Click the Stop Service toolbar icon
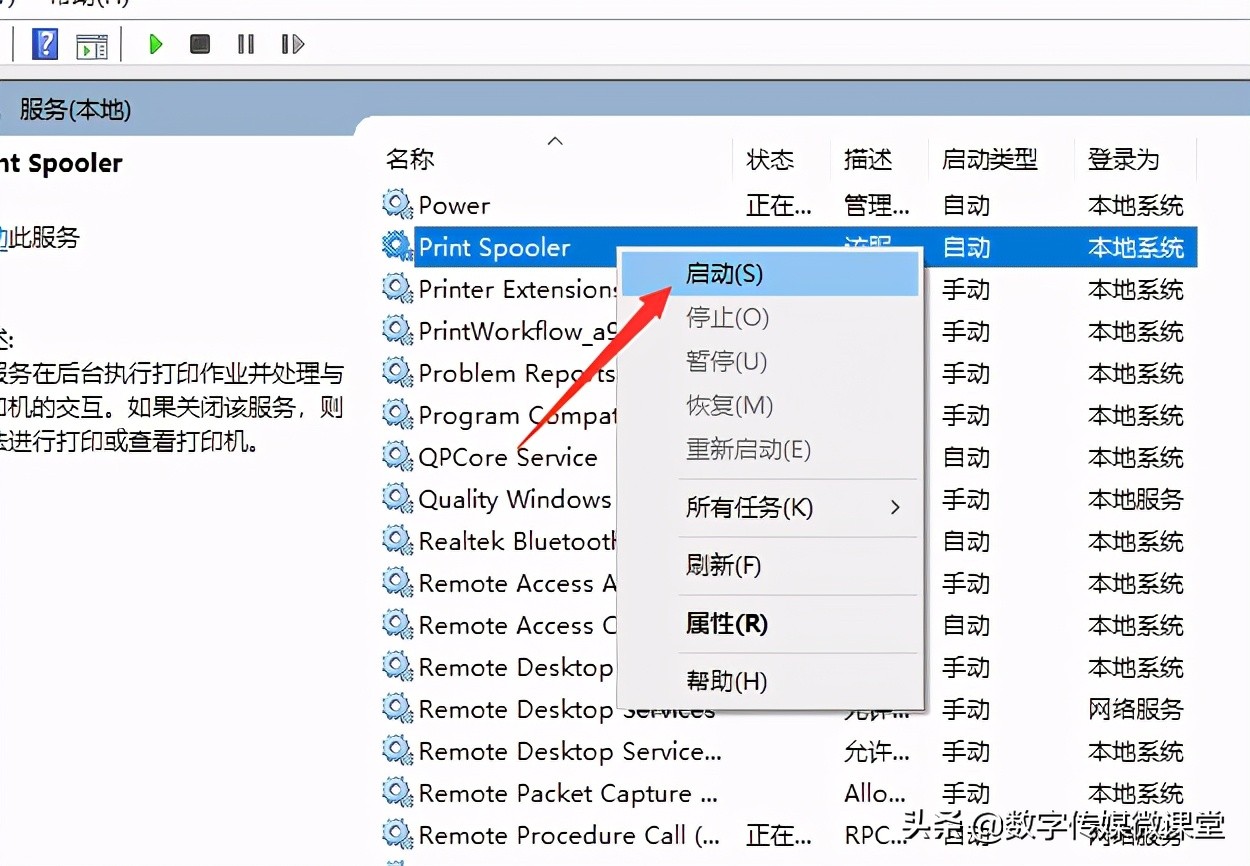1250x866 pixels. click(199, 43)
